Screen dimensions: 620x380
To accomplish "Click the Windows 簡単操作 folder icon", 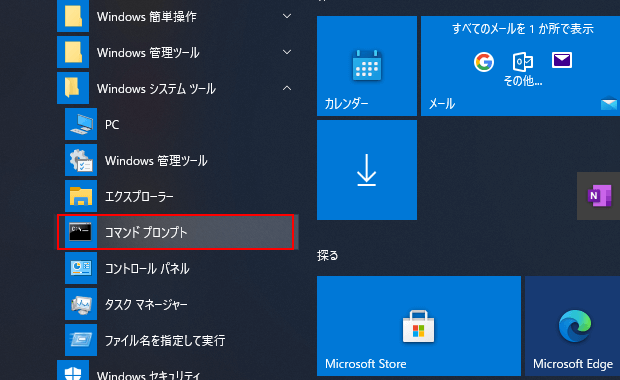I will (x=73, y=16).
